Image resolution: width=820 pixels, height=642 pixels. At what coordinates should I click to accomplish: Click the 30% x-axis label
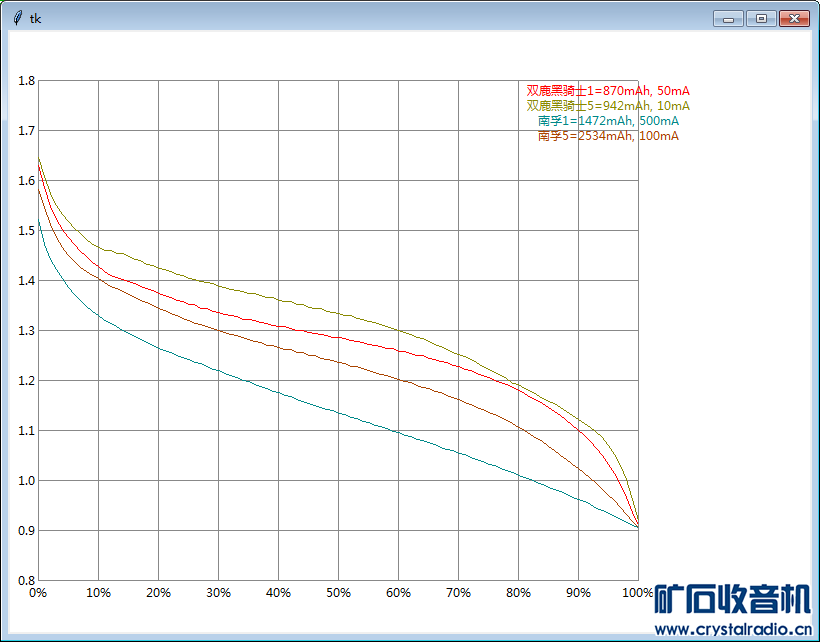pyautogui.click(x=219, y=593)
